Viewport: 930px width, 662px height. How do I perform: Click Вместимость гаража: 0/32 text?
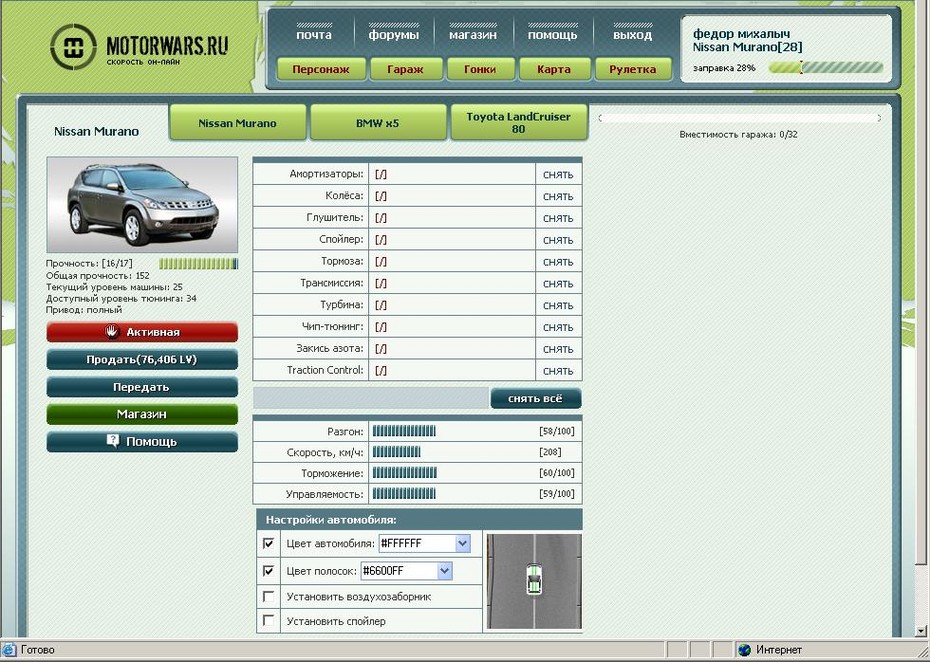[738, 135]
